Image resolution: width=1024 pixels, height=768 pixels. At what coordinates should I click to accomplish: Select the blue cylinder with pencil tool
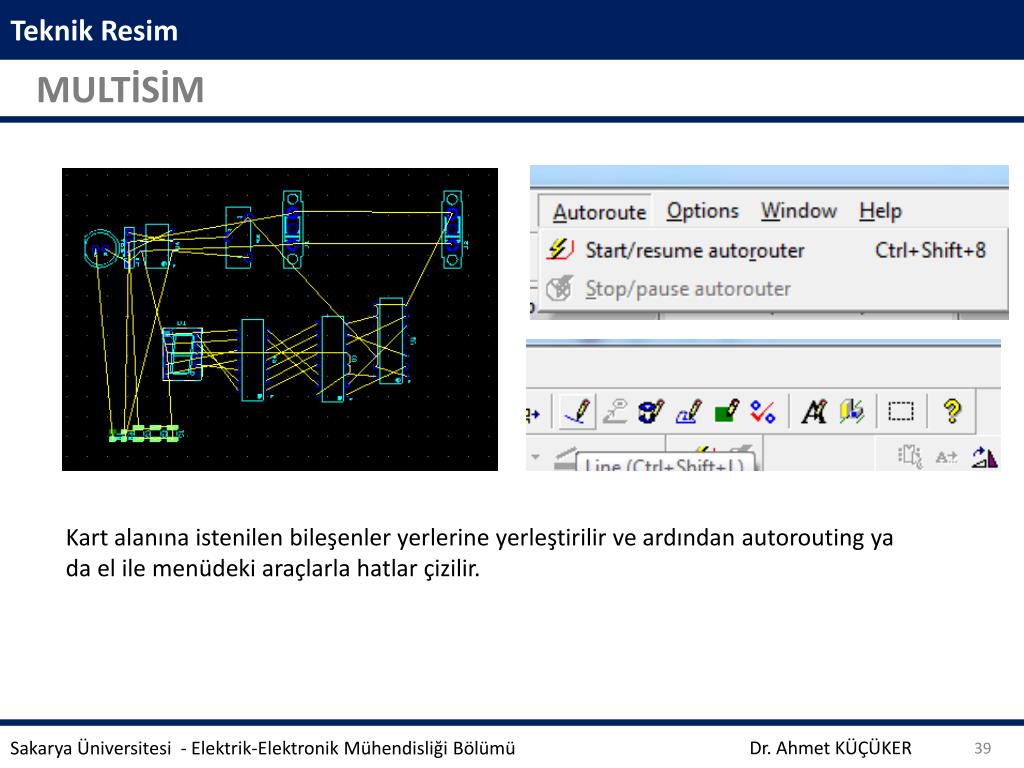click(x=650, y=411)
